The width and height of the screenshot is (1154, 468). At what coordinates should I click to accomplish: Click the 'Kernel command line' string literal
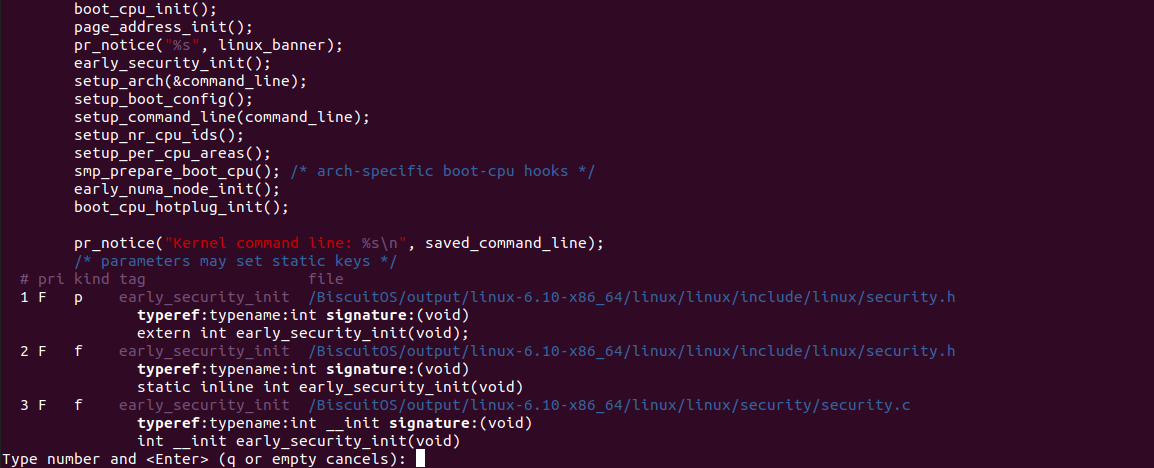point(290,243)
